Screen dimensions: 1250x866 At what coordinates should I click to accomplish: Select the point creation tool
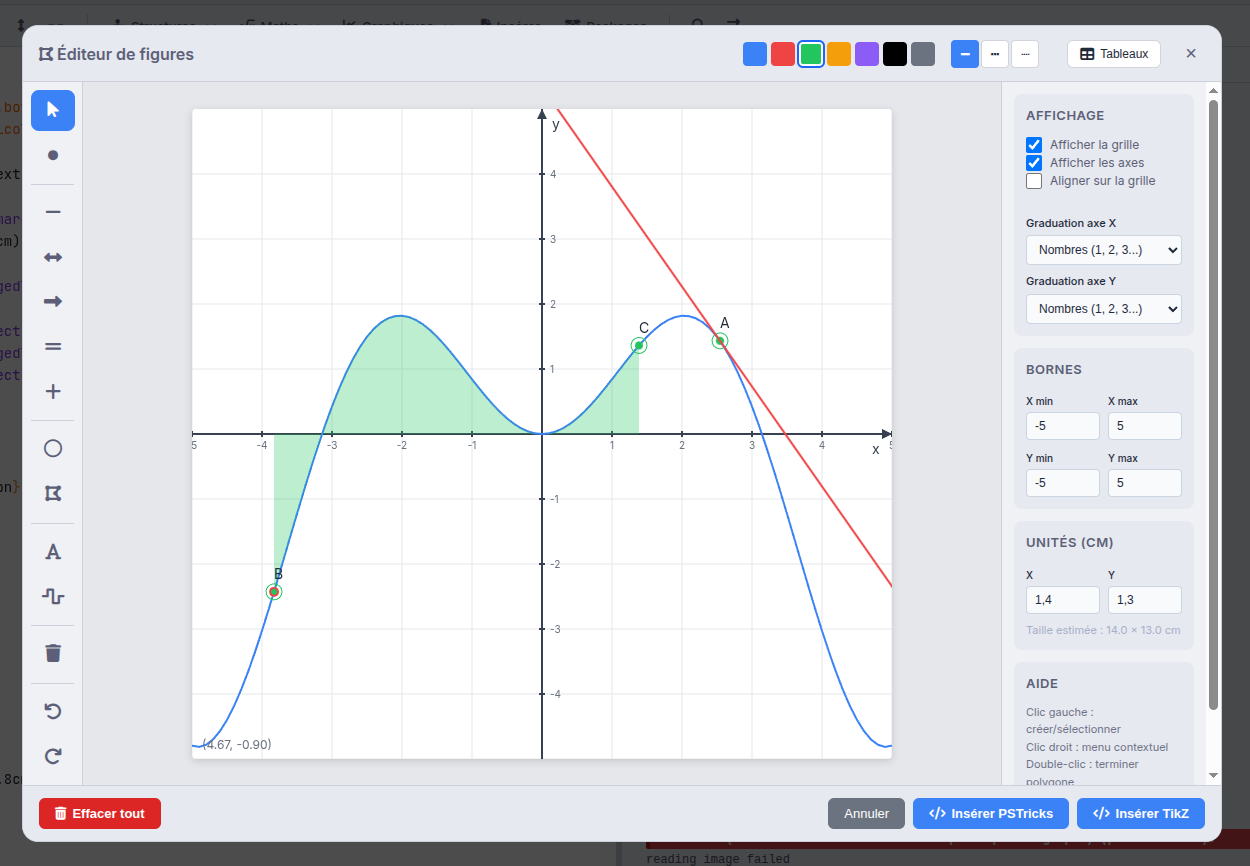(52, 155)
